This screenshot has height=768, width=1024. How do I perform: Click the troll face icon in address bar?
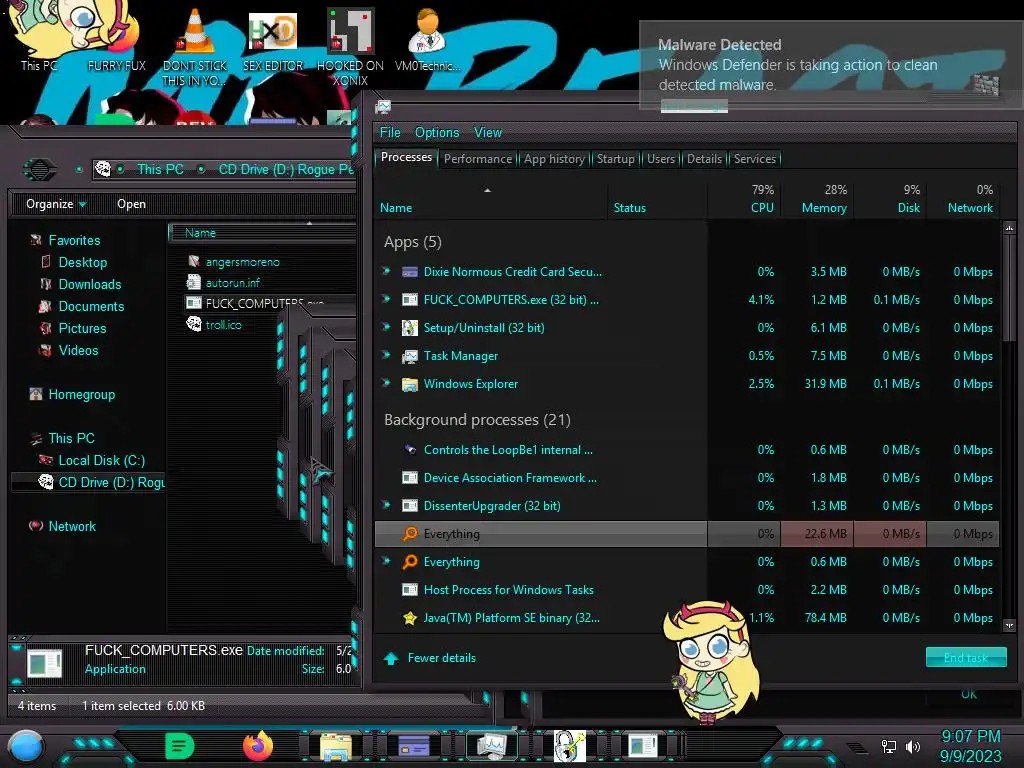click(103, 169)
